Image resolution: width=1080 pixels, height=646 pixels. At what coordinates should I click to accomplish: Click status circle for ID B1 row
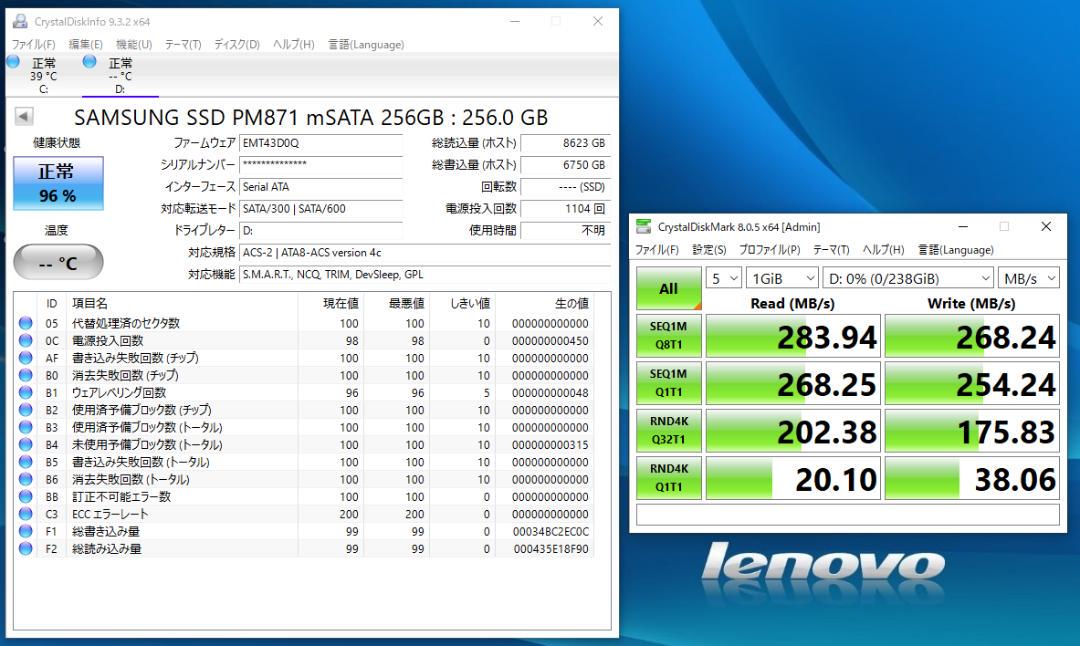pyautogui.click(x=26, y=393)
